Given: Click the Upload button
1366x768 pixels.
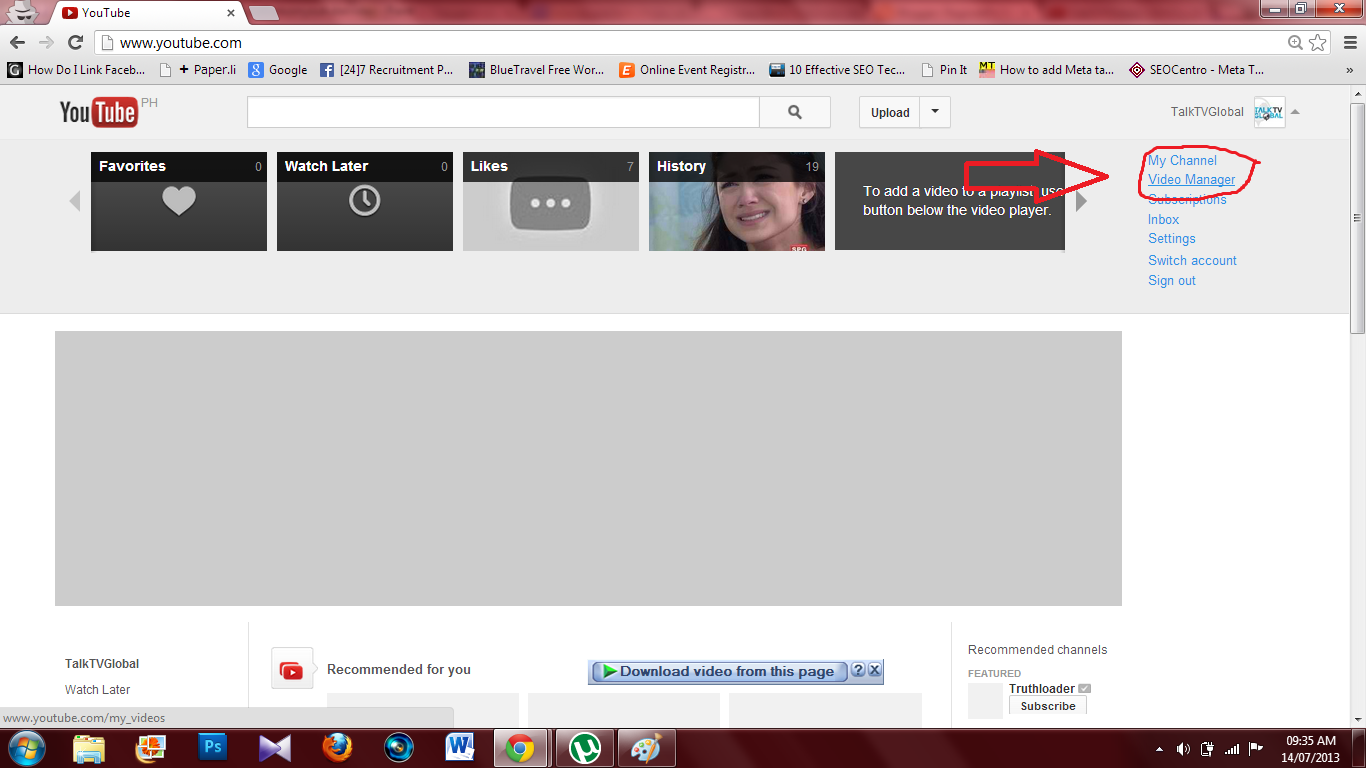Looking at the screenshot, I should point(890,112).
